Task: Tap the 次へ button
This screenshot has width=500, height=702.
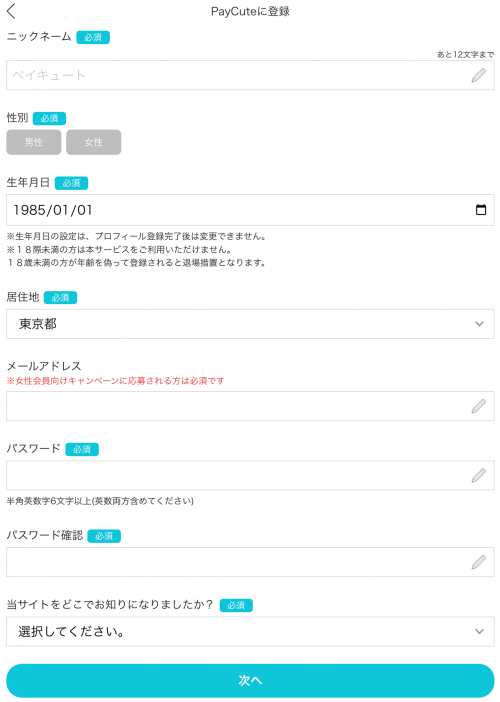Action: [250, 681]
